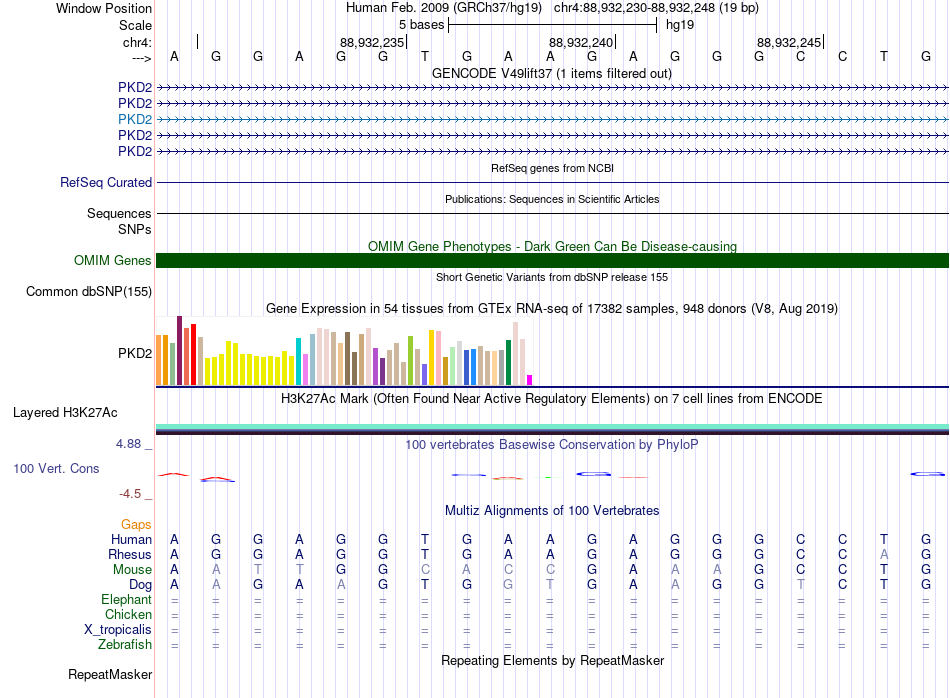Click the Multiz Alignments of 100 Vertebrates title
The width and height of the screenshot is (950, 698).
tap(552, 510)
